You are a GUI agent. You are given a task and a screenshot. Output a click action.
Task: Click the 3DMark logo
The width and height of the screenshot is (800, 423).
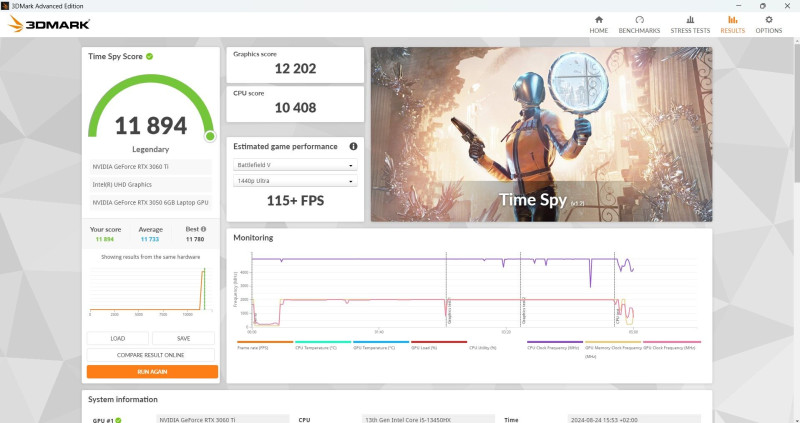(x=49, y=24)
